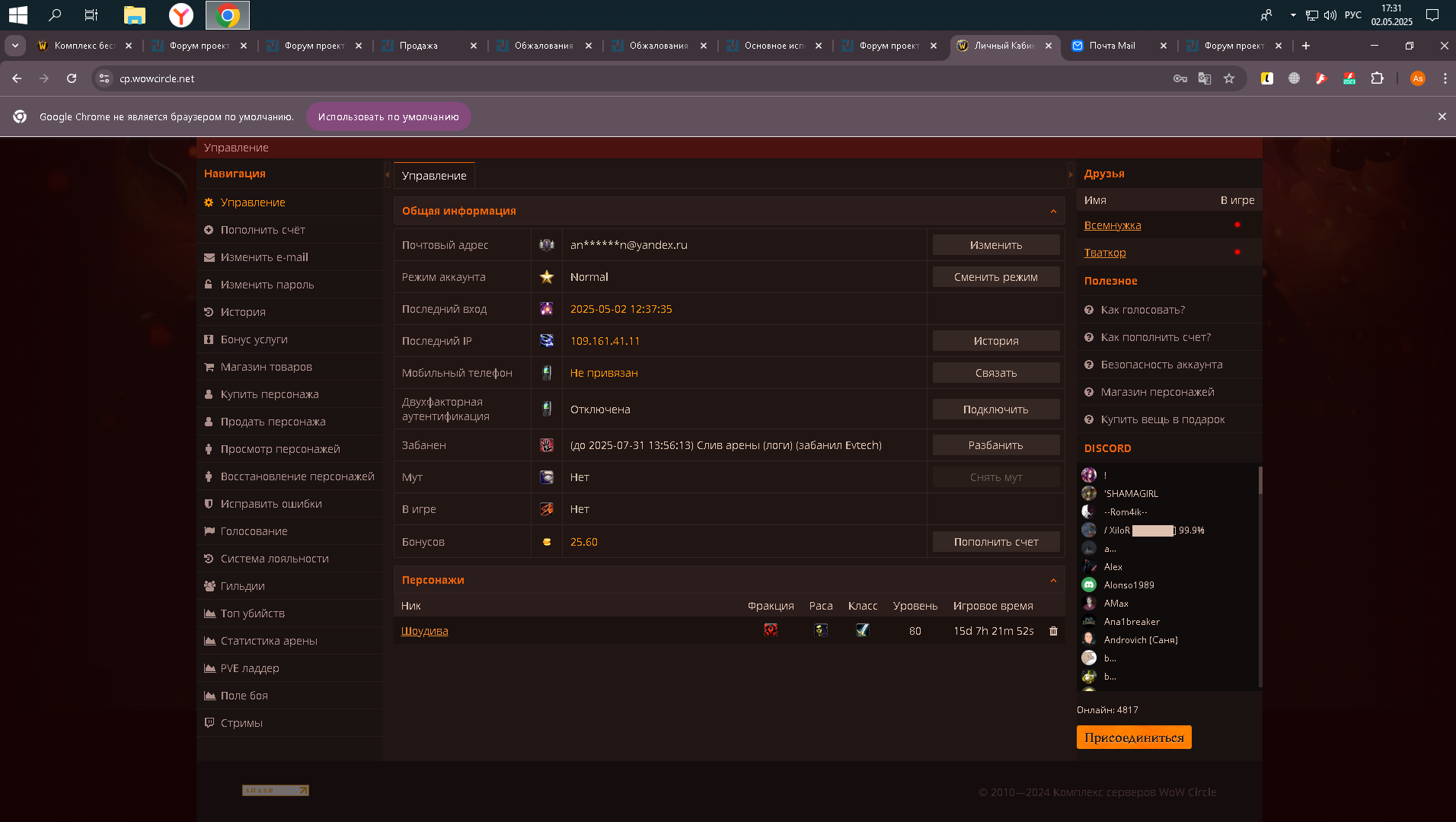
Task: Open the Yandex browser from taskbar
Action: (181, 15)
